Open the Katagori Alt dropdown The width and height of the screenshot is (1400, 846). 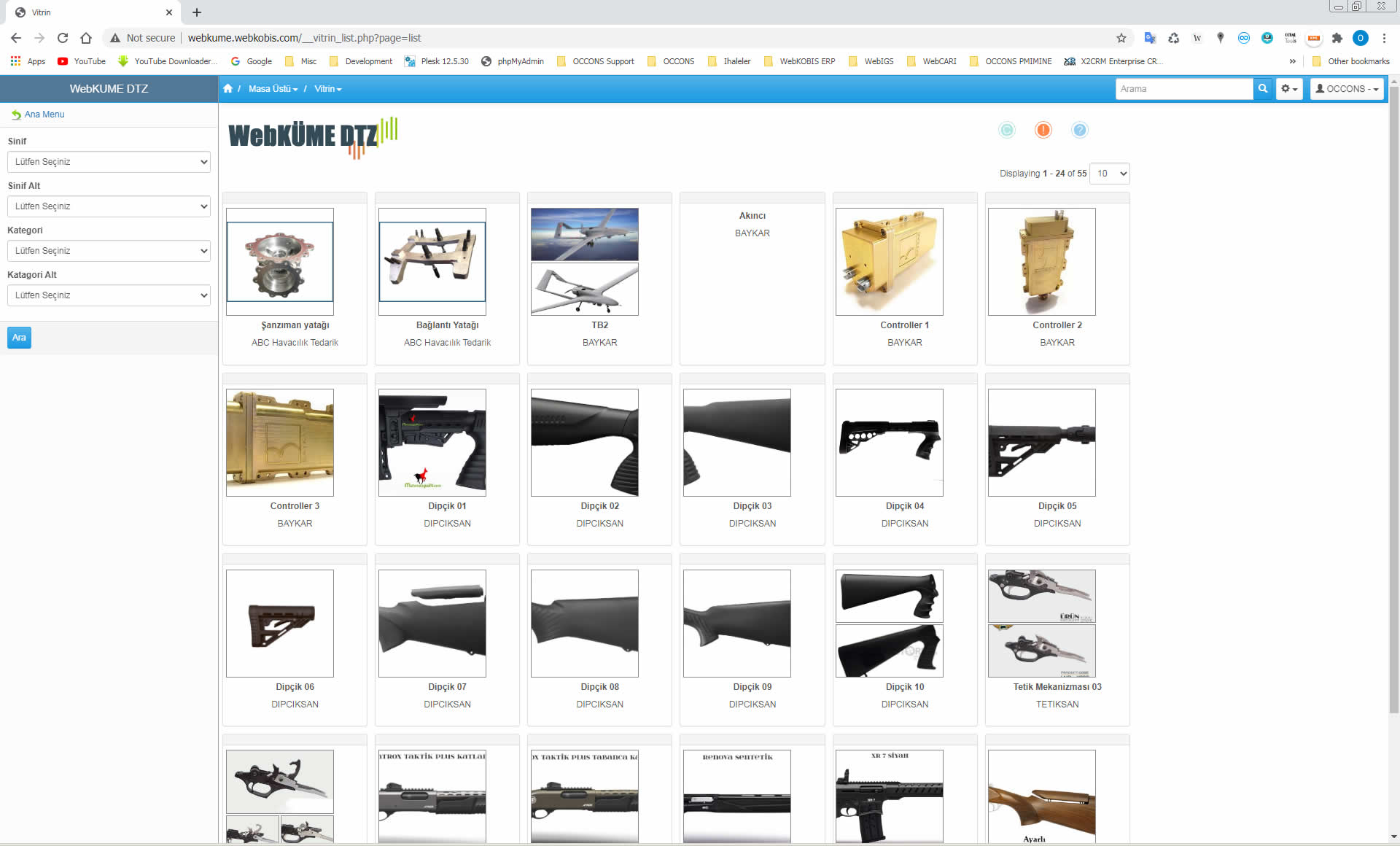point(109,295)
